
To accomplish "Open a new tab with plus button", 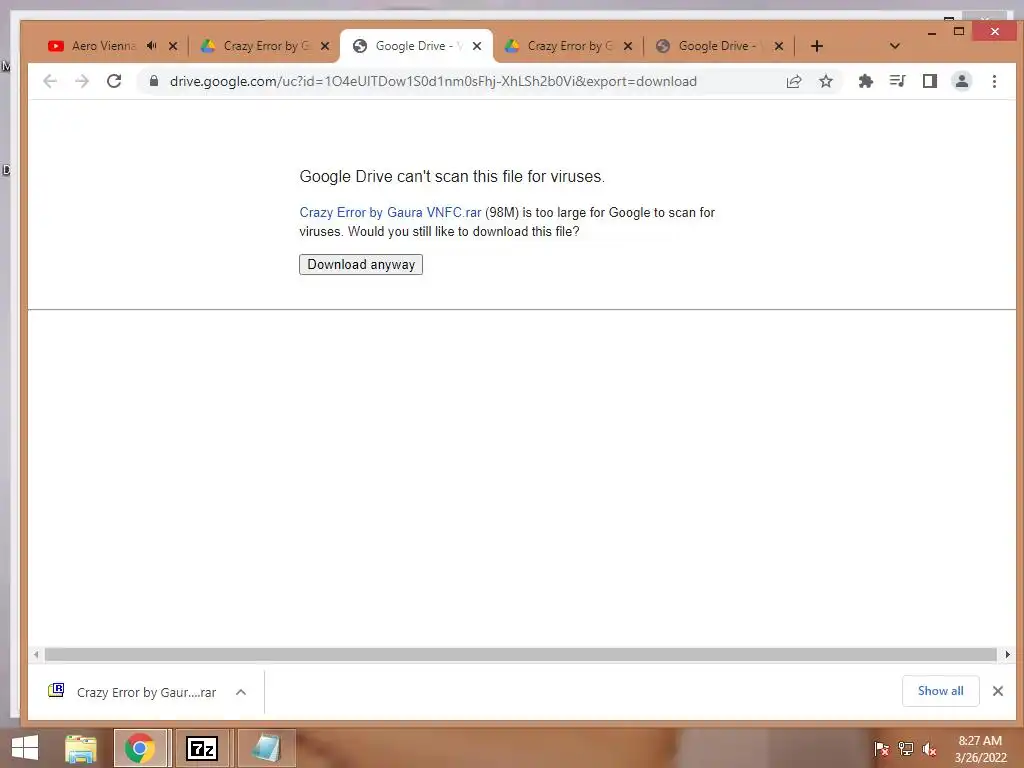I will 816,46.
